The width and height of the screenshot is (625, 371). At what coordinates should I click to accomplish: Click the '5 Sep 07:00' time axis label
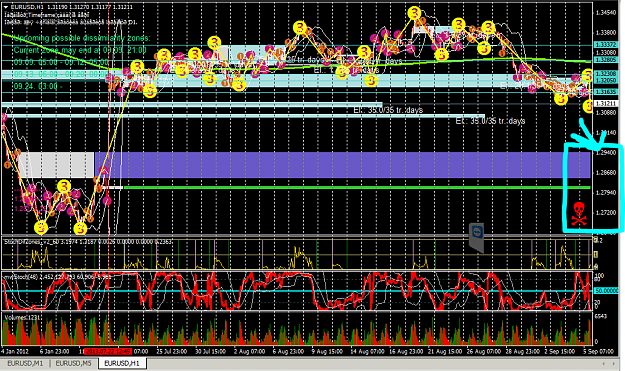tap(598, 351)
